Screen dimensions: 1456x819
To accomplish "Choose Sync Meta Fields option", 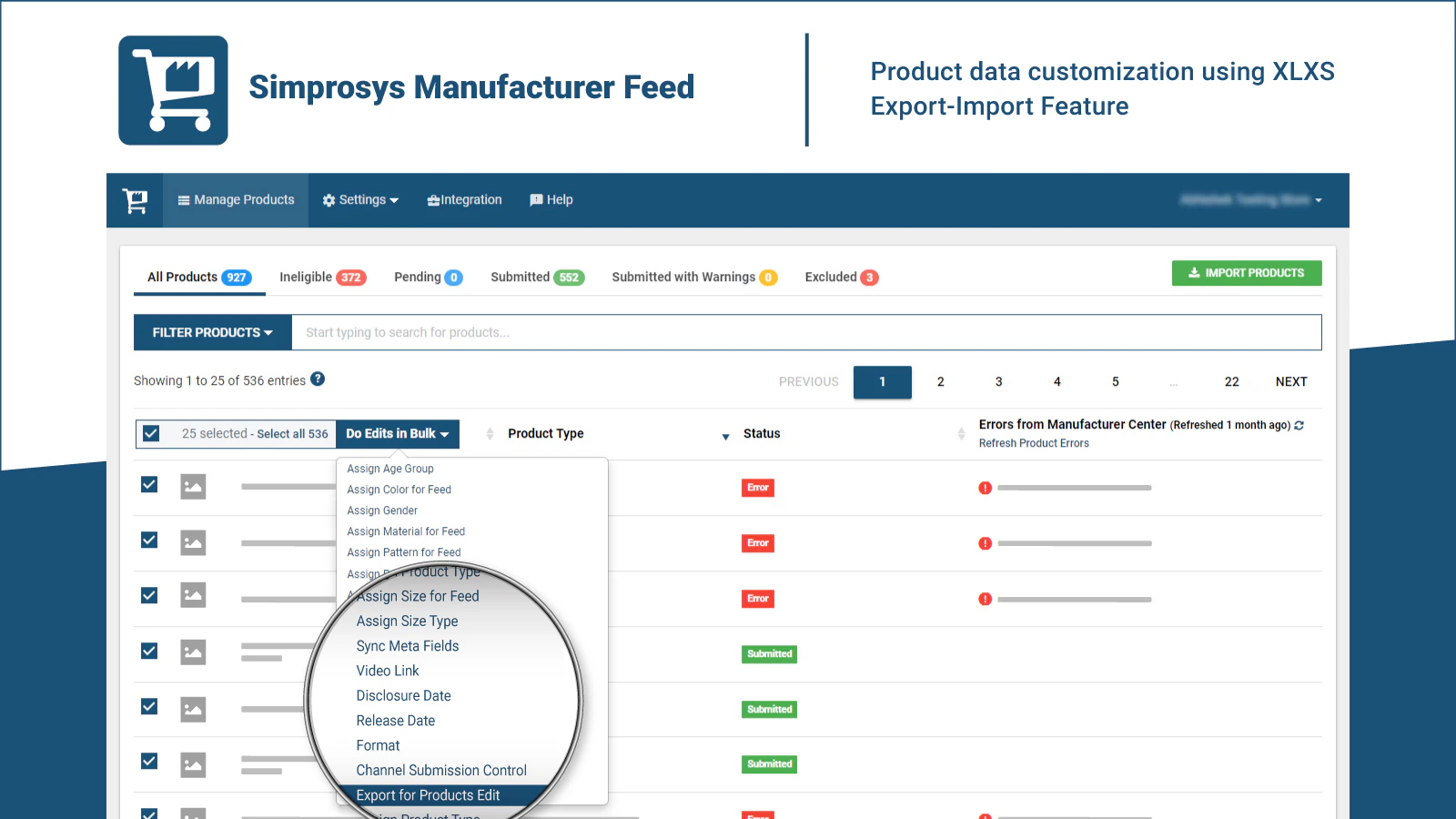I will pos(408,646).
